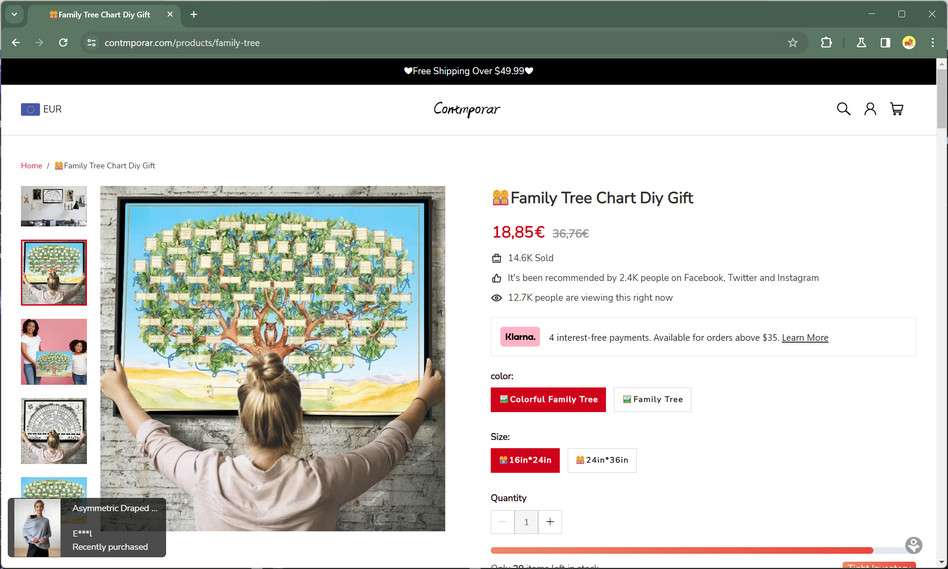
Task: Follow the Klarna Learn More link
Action: (x=805, y=337)
